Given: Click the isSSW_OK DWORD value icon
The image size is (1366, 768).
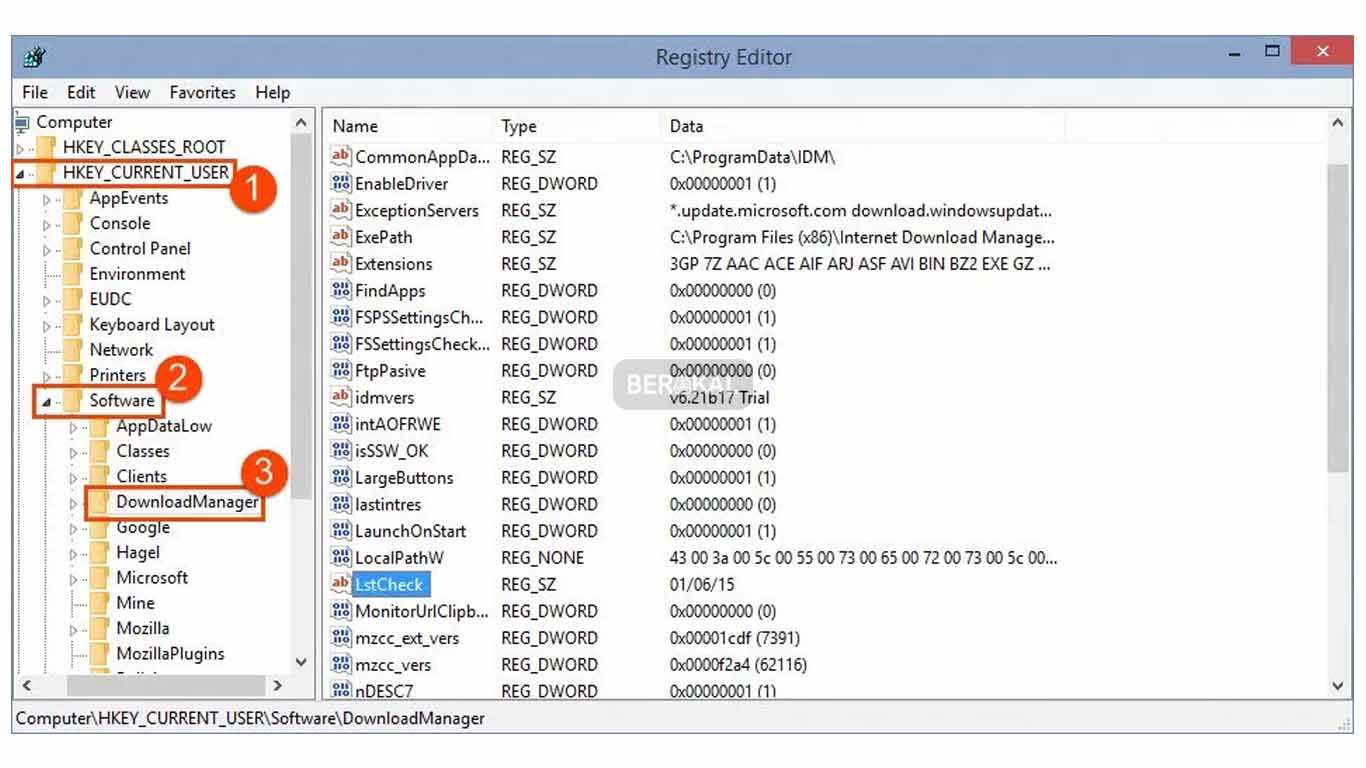Looking at the screenshot, I should (x=341, y=451).
